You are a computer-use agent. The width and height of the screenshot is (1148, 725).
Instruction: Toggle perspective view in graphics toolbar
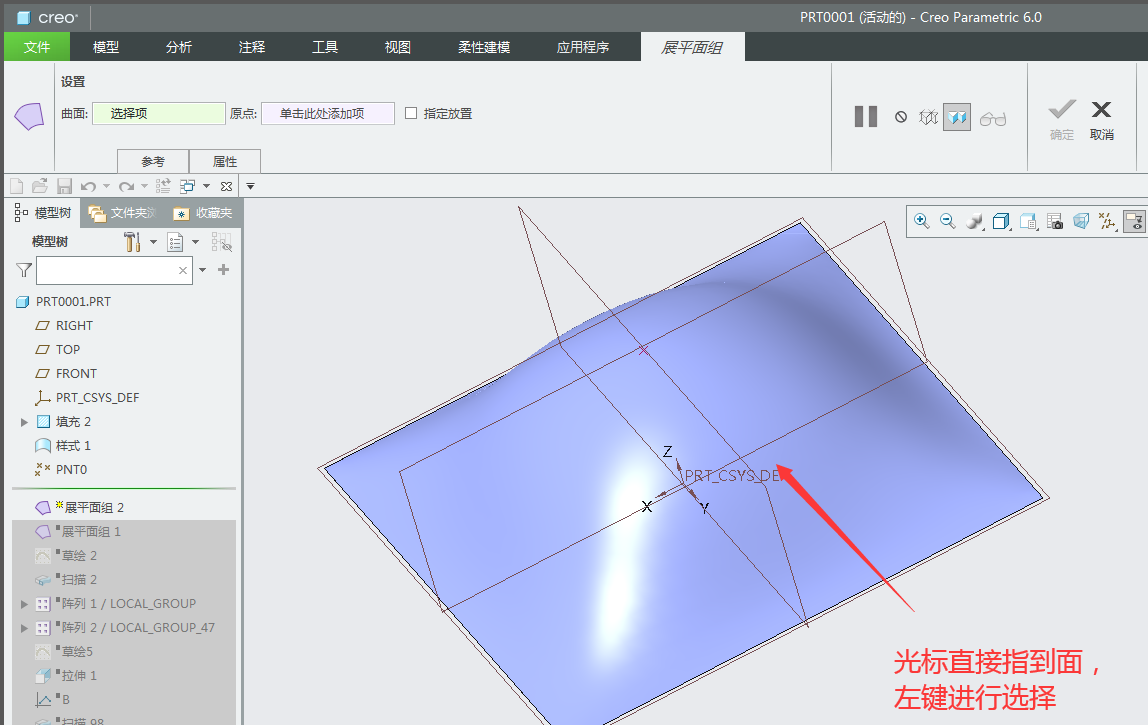[1081, 221]
